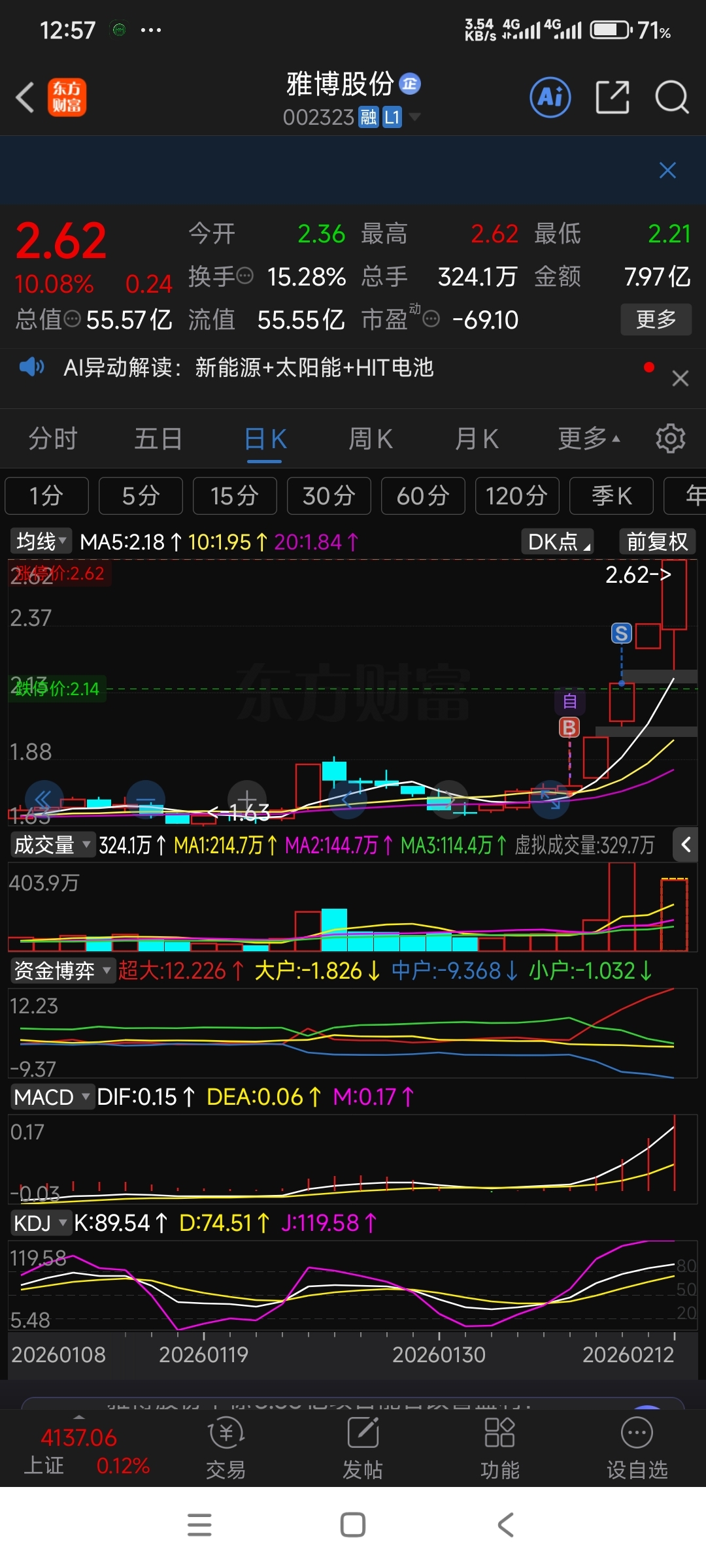This screenshot has width=706, height=1568.
Task: Tap the 总值 info circle icon
Action: 73,319
